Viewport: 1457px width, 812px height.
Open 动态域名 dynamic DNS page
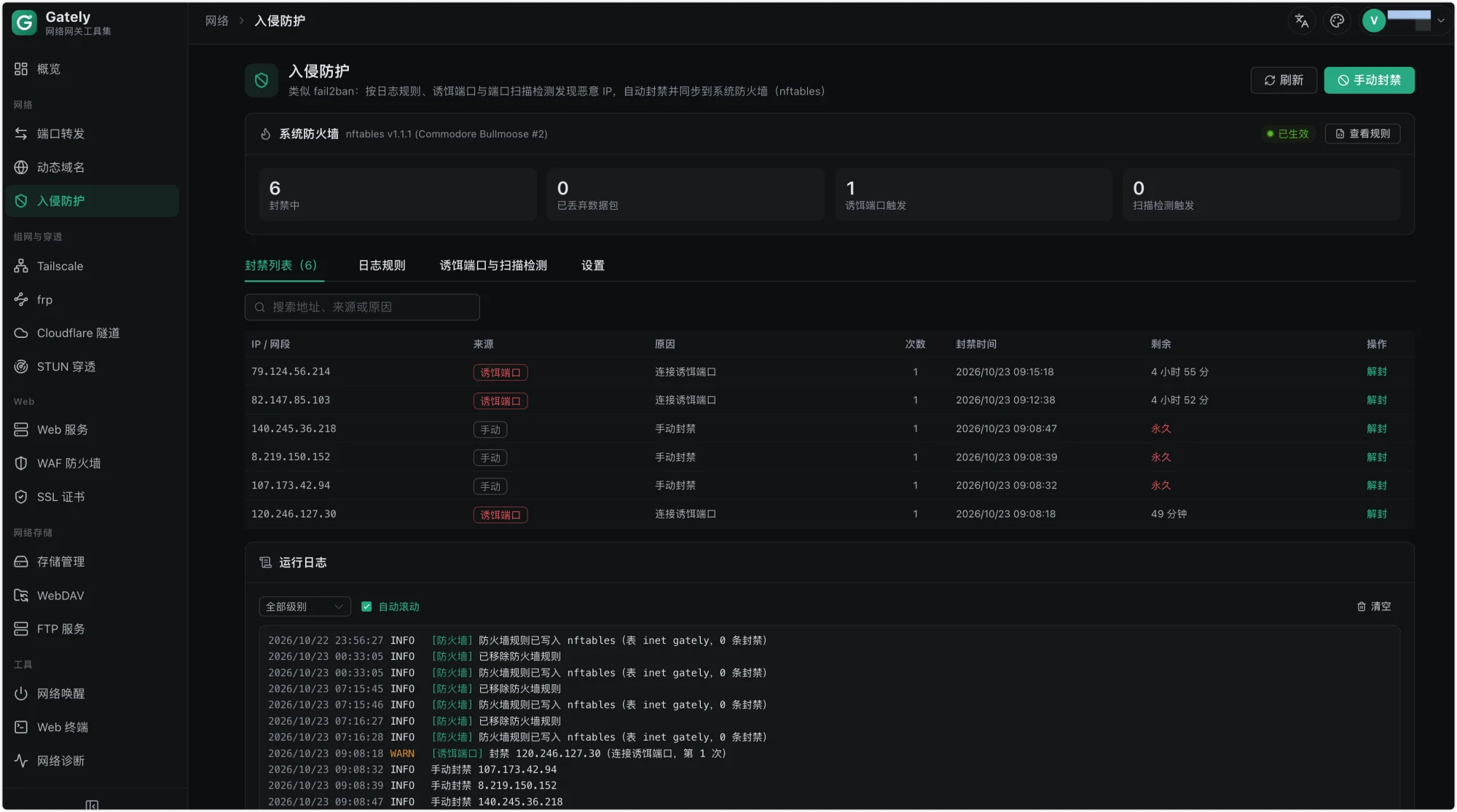92,167
